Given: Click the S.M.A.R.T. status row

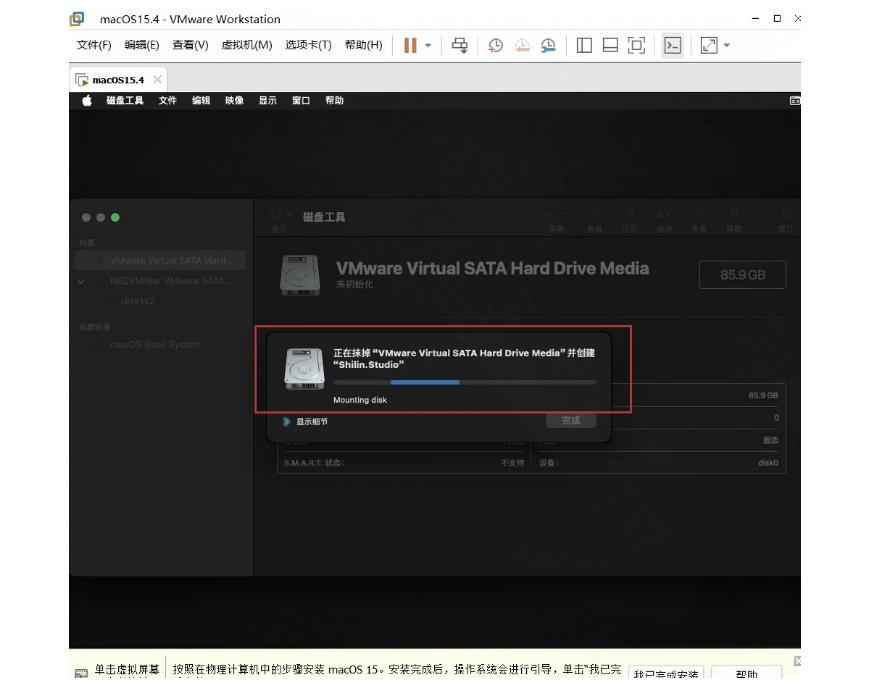Looking at the screenshot, I should pos(404,463).
